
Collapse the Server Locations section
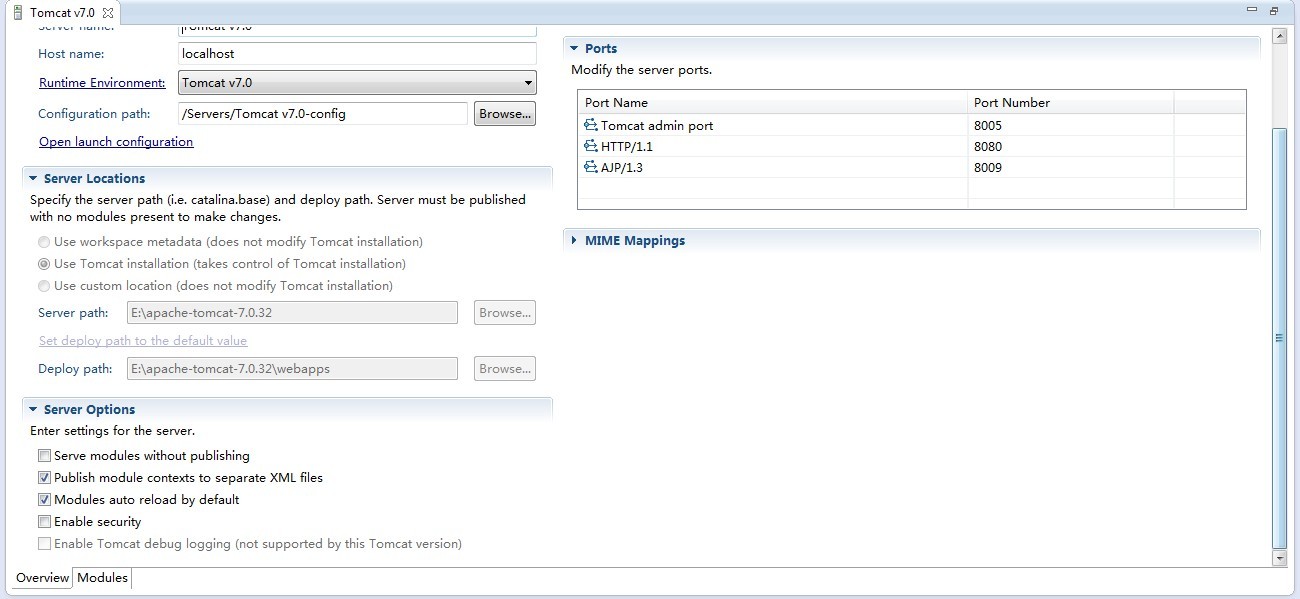[33, 178]
